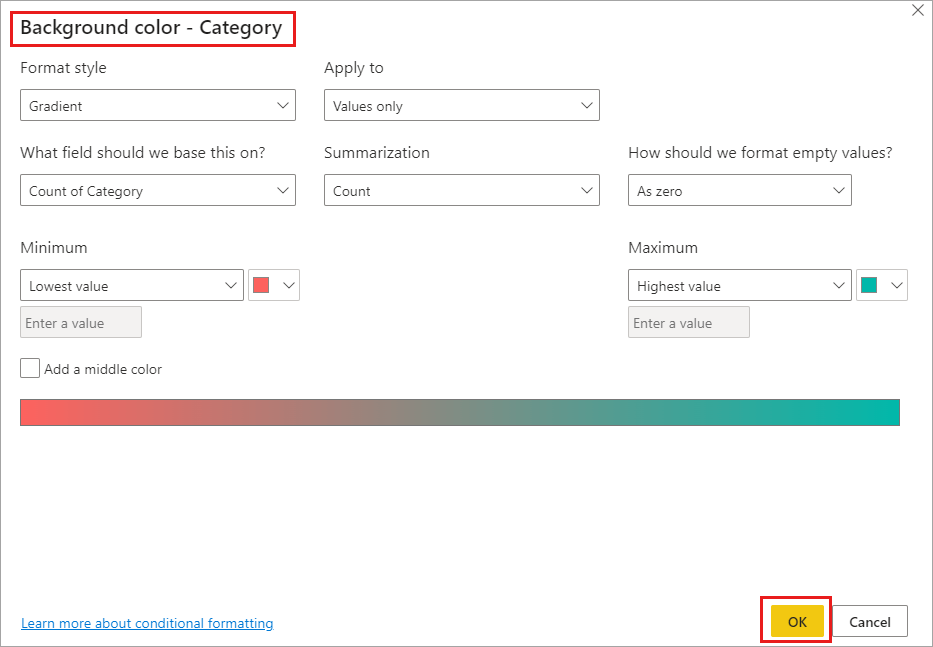Expand the Apply to dropdown
This screenshot has height=647, width=933.
pyautogui.click(x=461, y=106)
